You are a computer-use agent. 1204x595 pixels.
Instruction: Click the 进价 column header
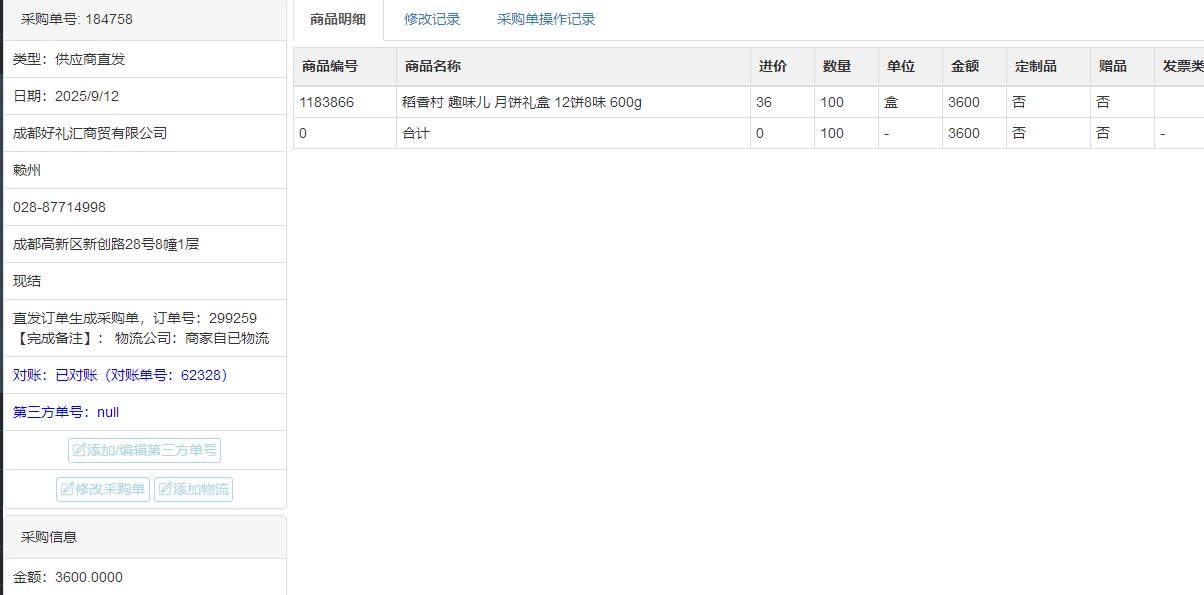coord(772,66)
